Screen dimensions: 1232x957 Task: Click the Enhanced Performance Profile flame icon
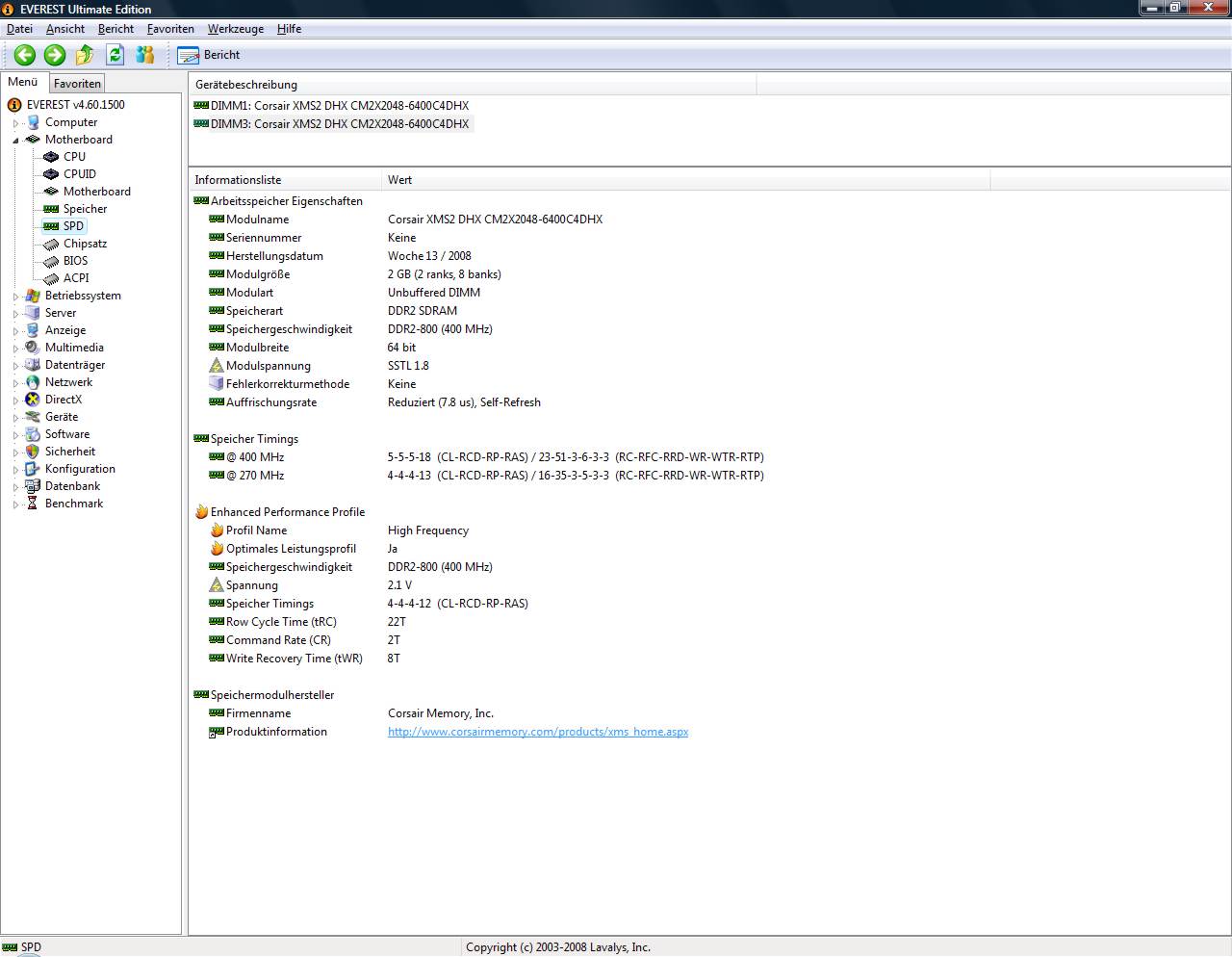201,512
